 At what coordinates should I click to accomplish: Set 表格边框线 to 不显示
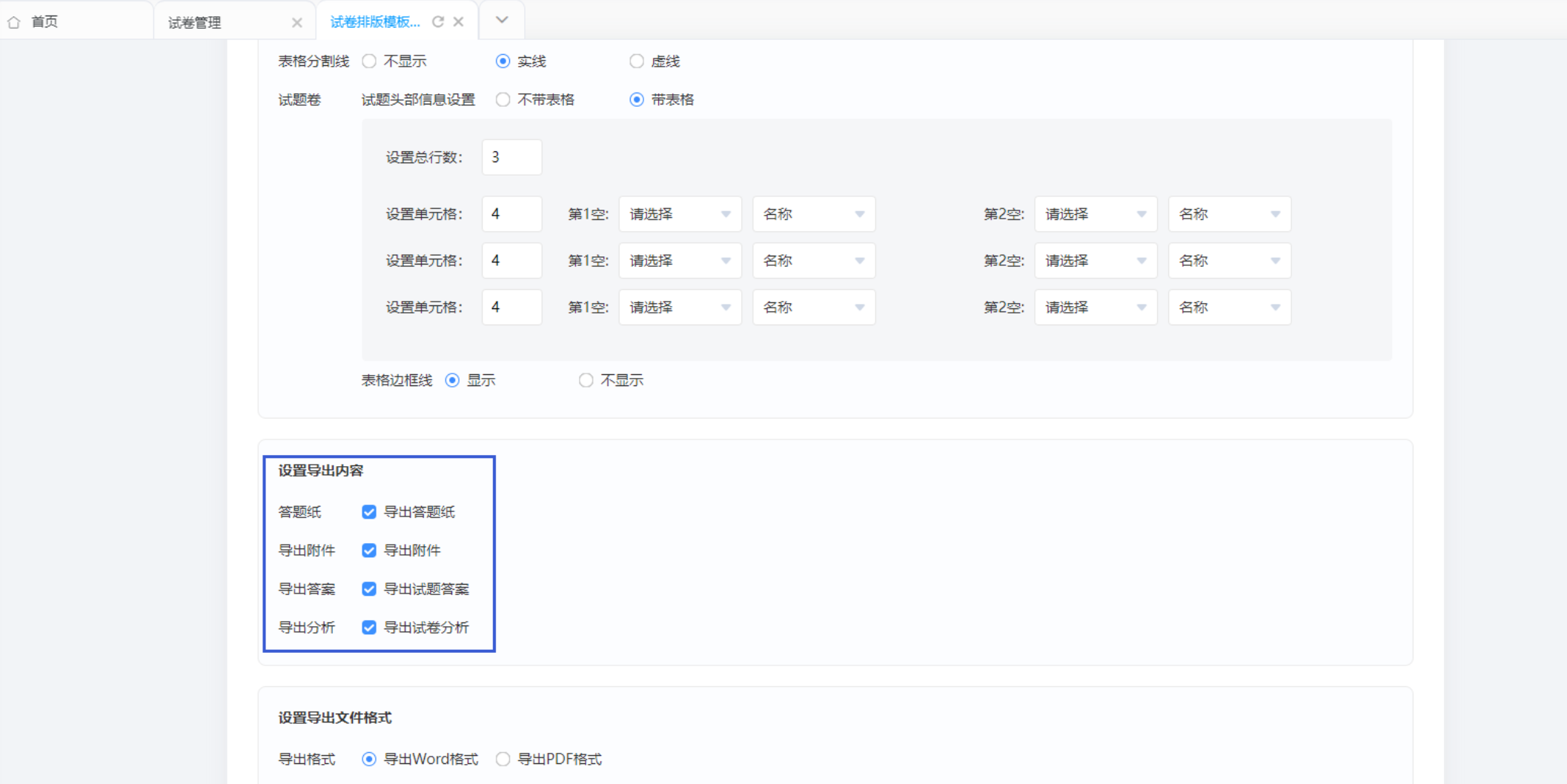click(586, 380)
